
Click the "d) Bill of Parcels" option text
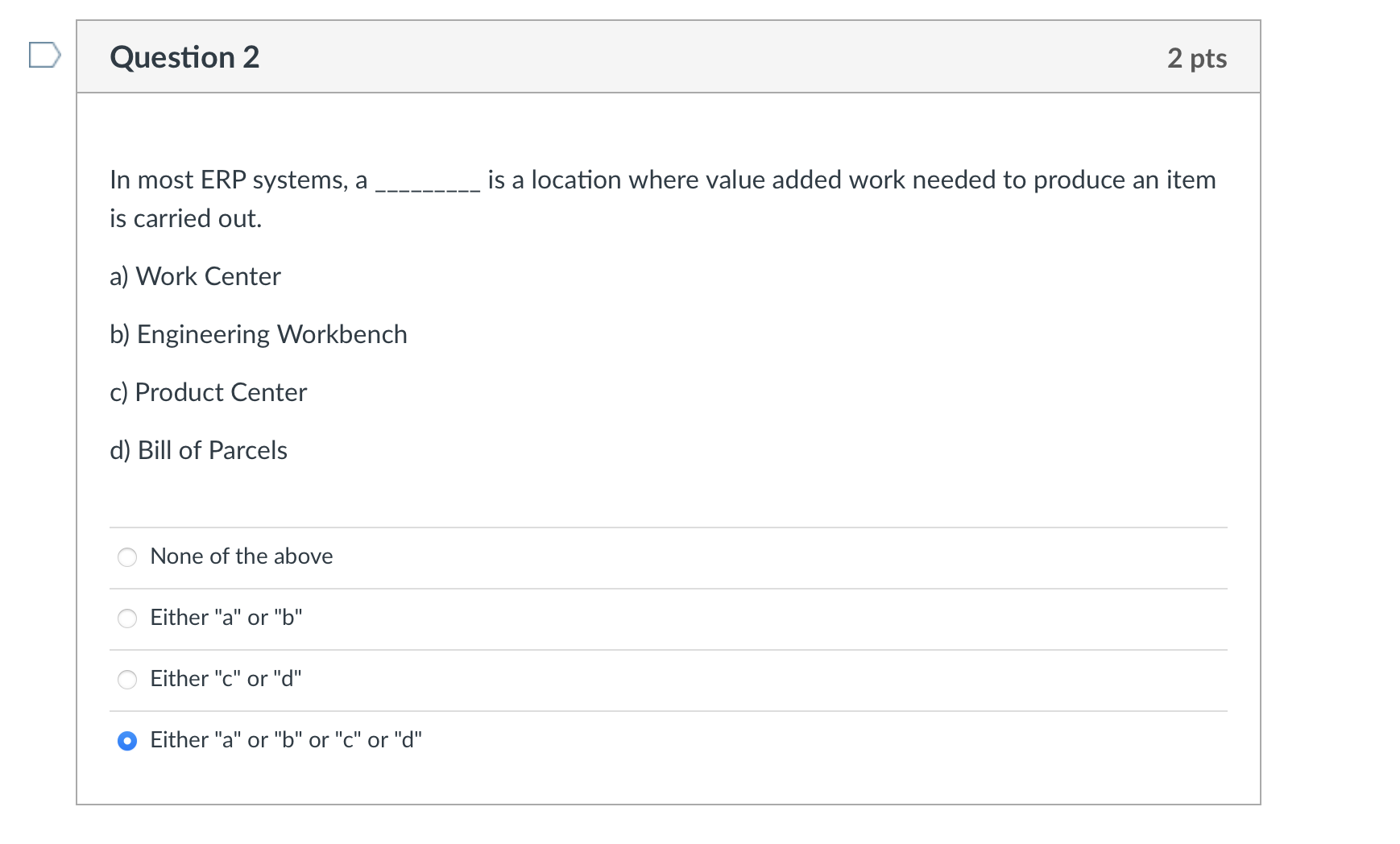199,450
